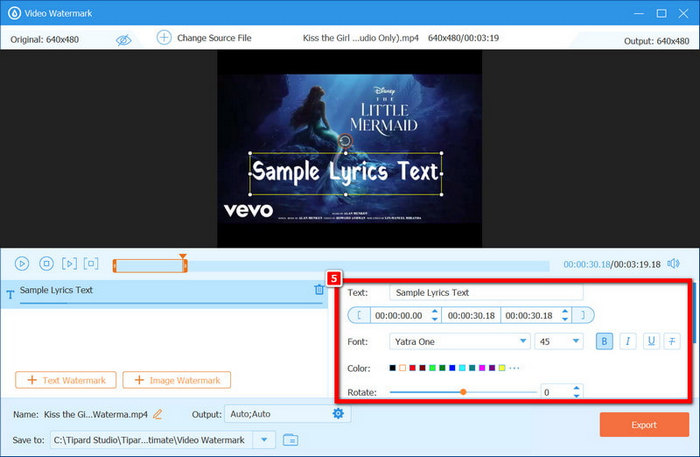This screenshot has height=457, width=700.
Task: Pick the blue color swatch
Action: (452, 368)
